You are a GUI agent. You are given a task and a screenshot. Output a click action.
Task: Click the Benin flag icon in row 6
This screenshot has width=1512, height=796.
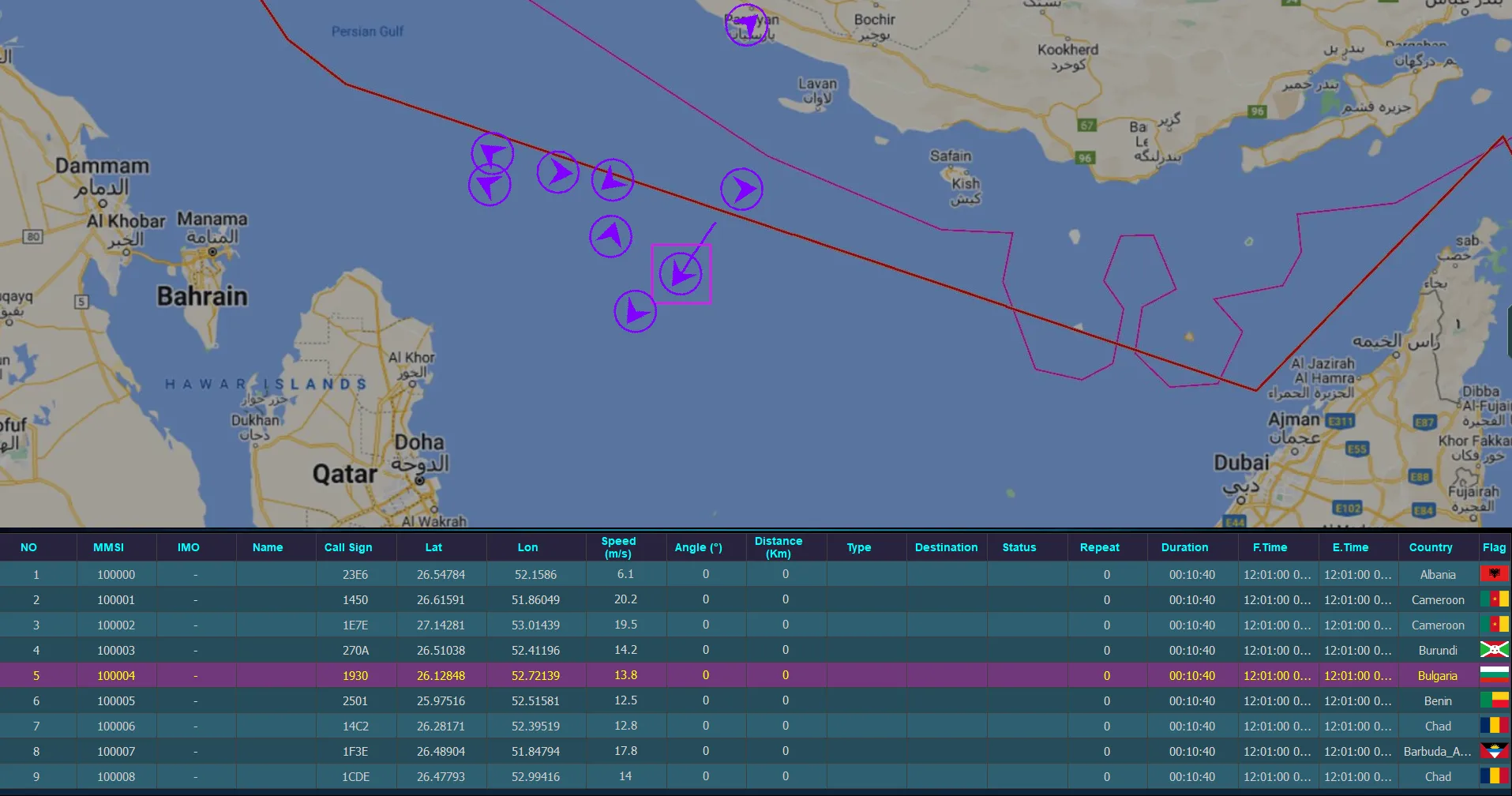(x=1494, y=700)
